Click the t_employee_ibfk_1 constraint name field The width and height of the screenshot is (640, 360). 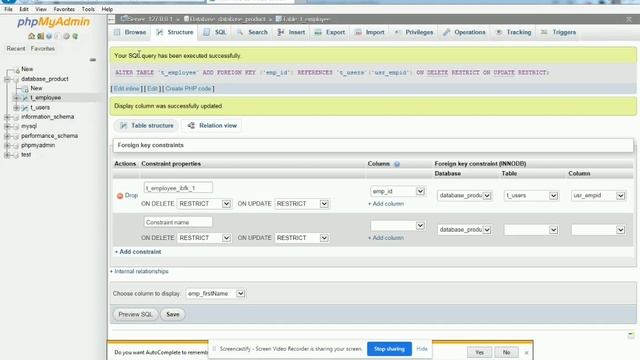(178, 188)
